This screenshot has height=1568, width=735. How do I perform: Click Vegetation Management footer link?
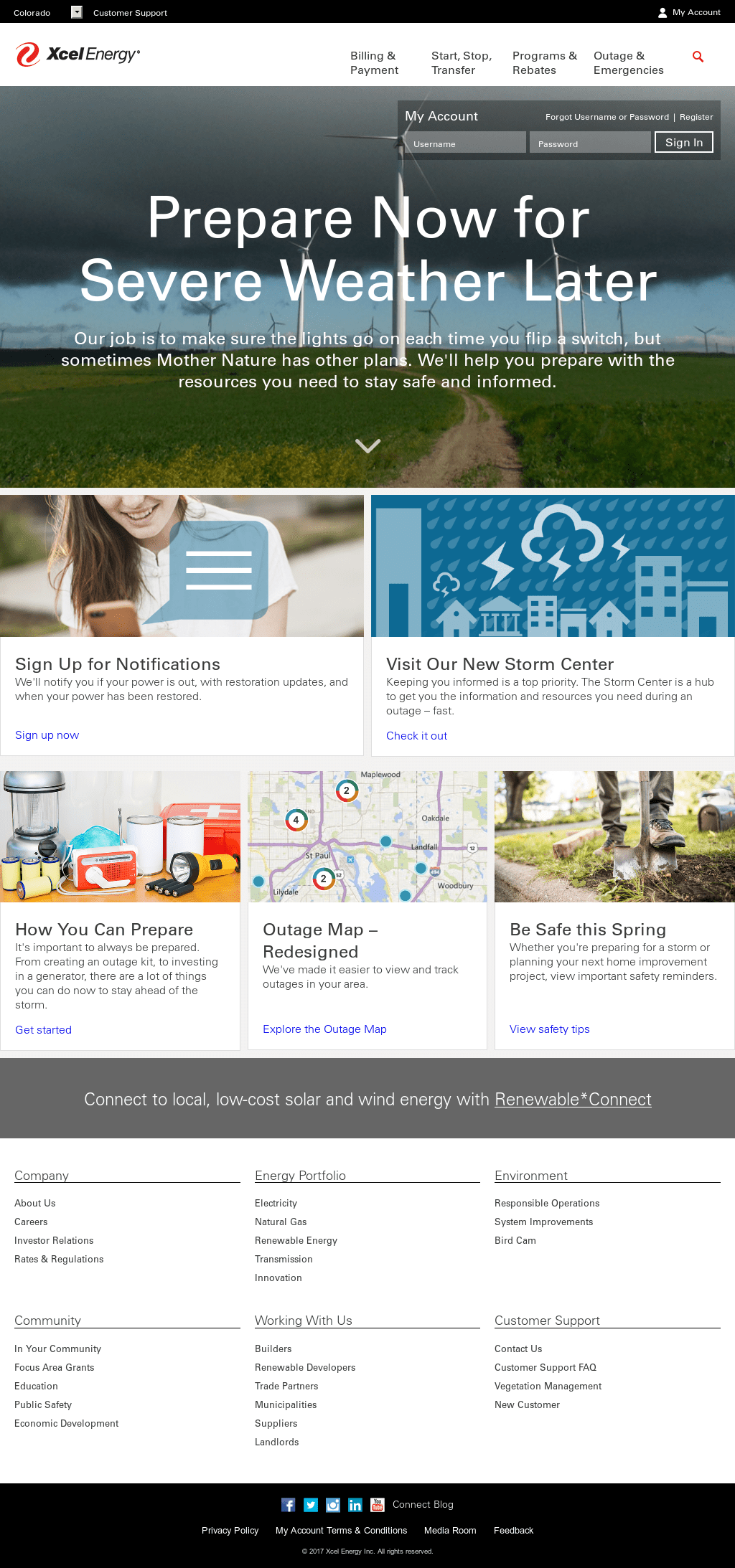548,1387
